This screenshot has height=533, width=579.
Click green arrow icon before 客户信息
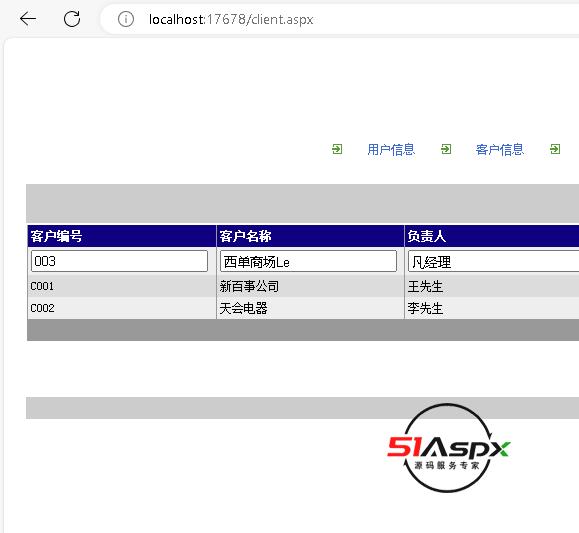[x=446, y=149]
